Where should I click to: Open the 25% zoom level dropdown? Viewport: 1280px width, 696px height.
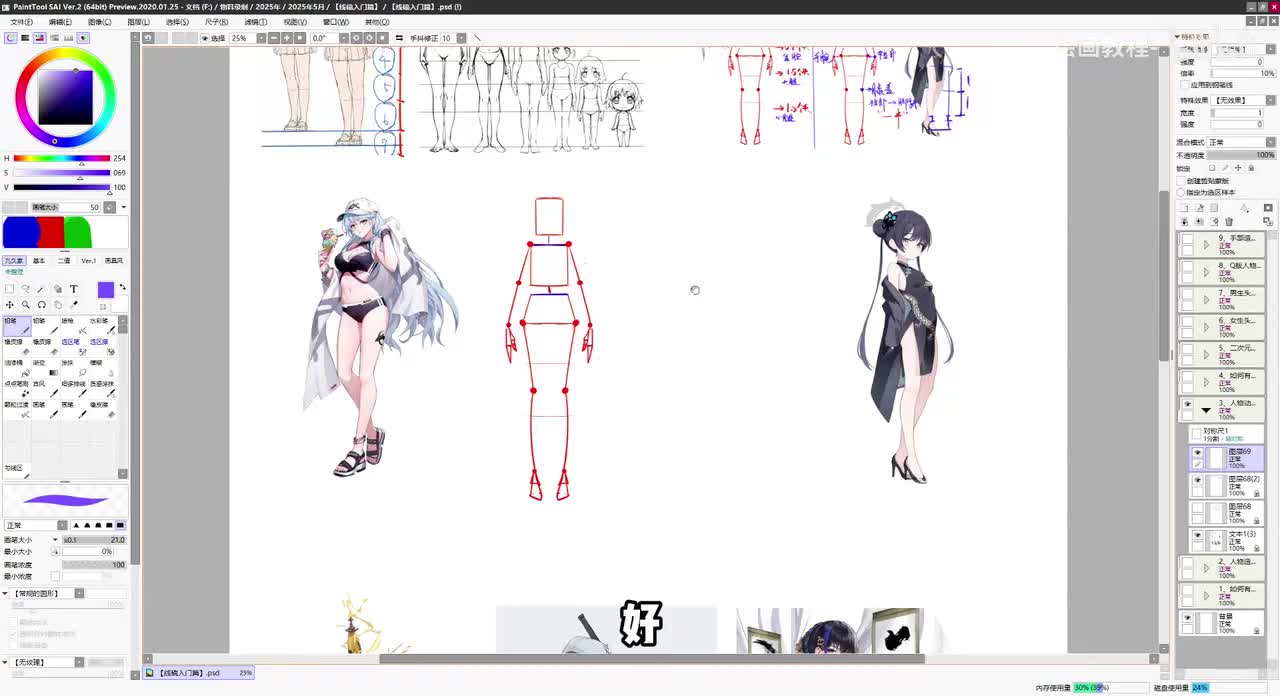(262, 38)
